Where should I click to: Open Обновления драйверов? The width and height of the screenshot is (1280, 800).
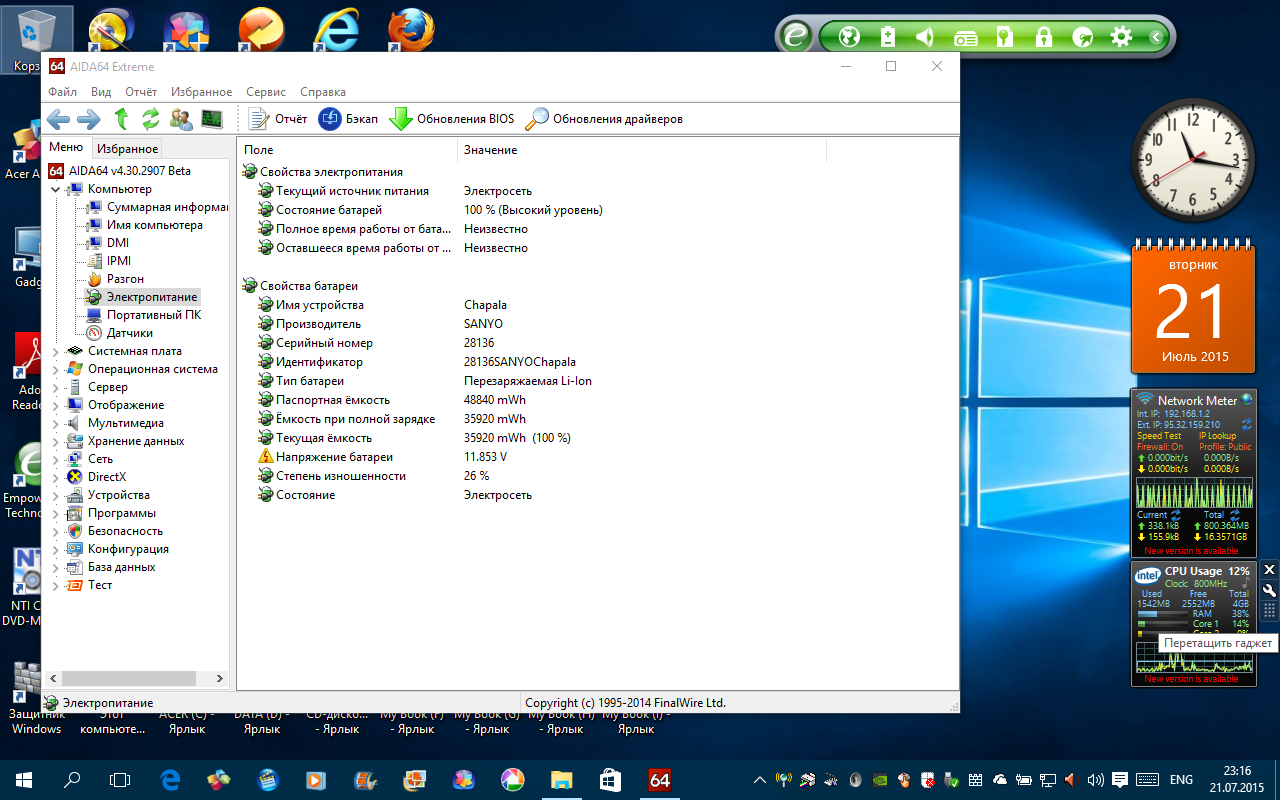pyautogui.click(x=604, y=119)
